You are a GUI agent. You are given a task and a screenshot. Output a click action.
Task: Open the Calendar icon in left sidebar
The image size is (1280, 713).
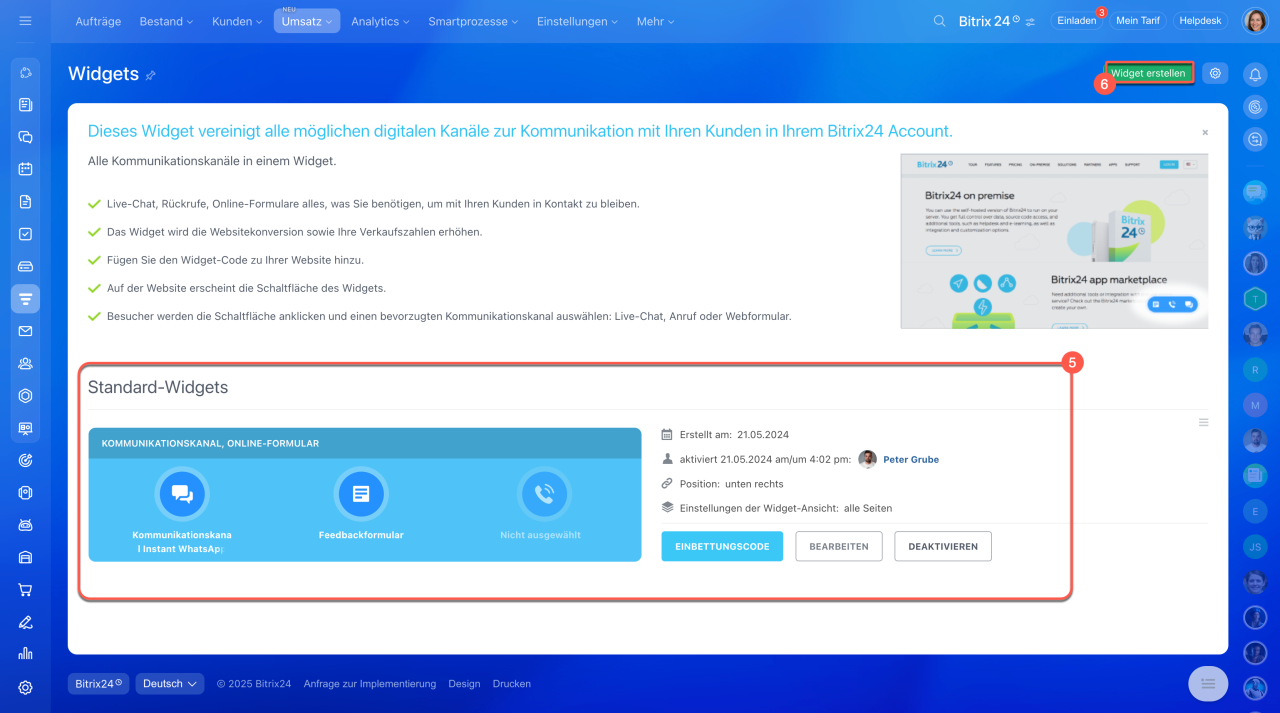coord(26,169)
